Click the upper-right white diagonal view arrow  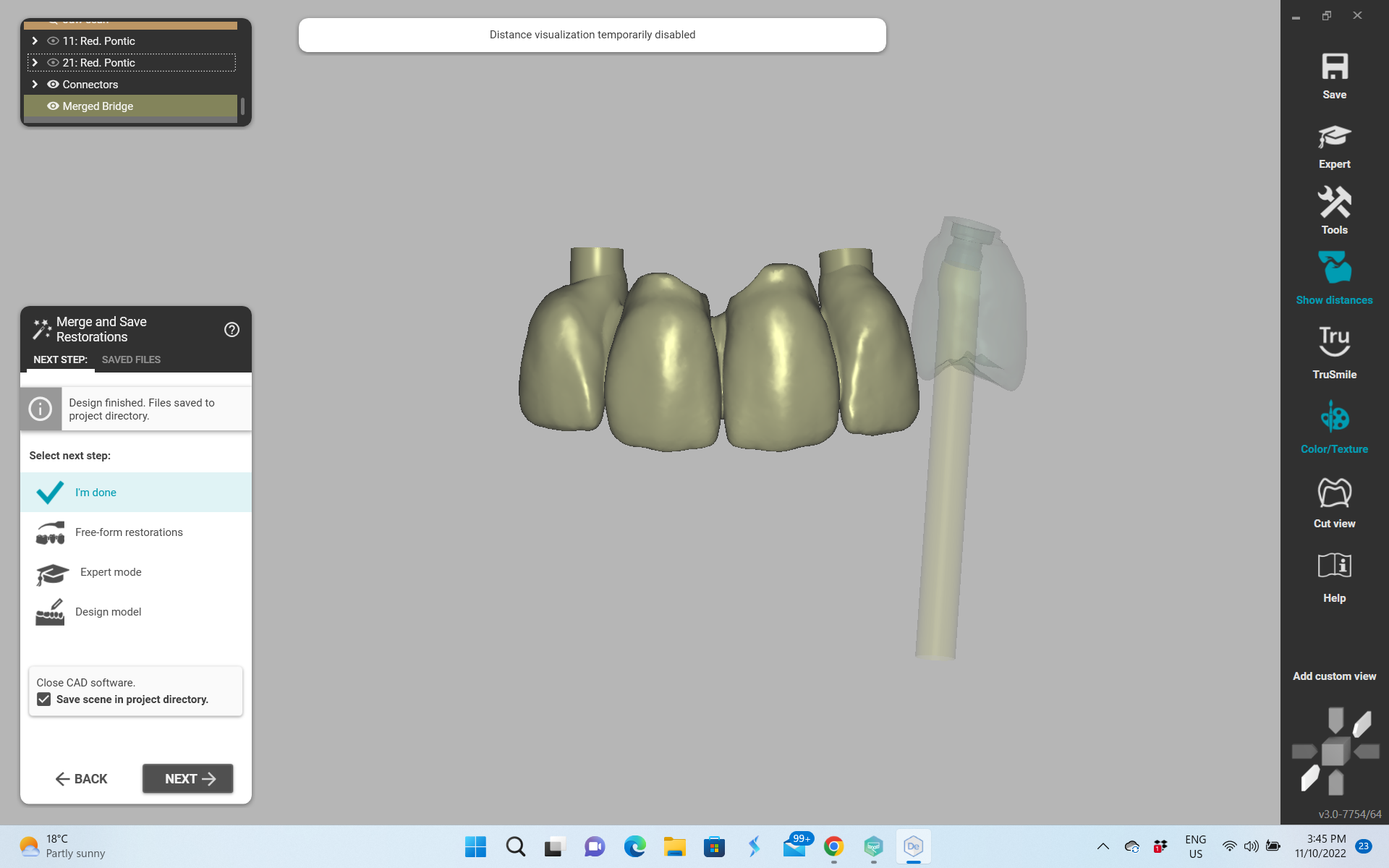1362,724
